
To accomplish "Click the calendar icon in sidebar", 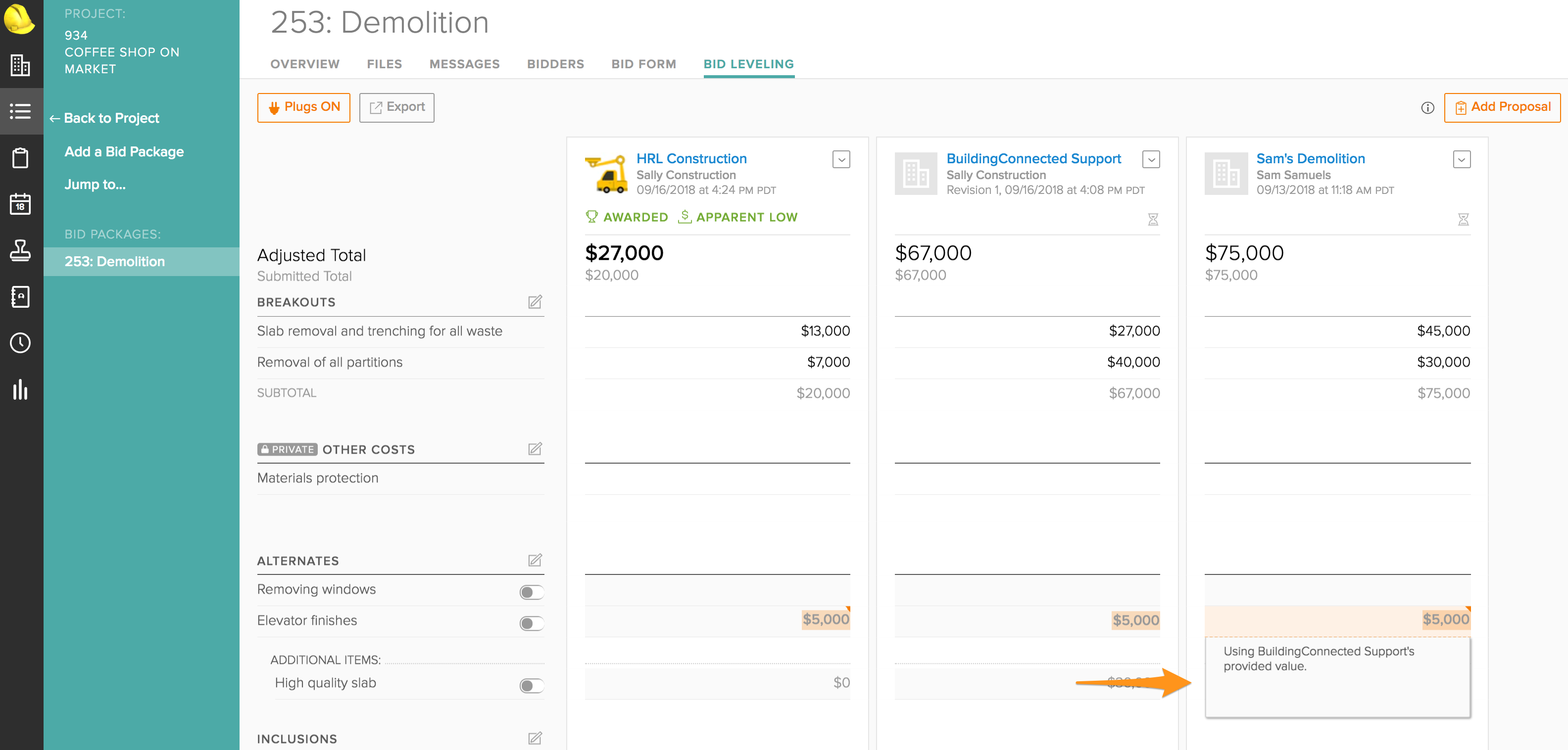I will [x=20, y=204].
